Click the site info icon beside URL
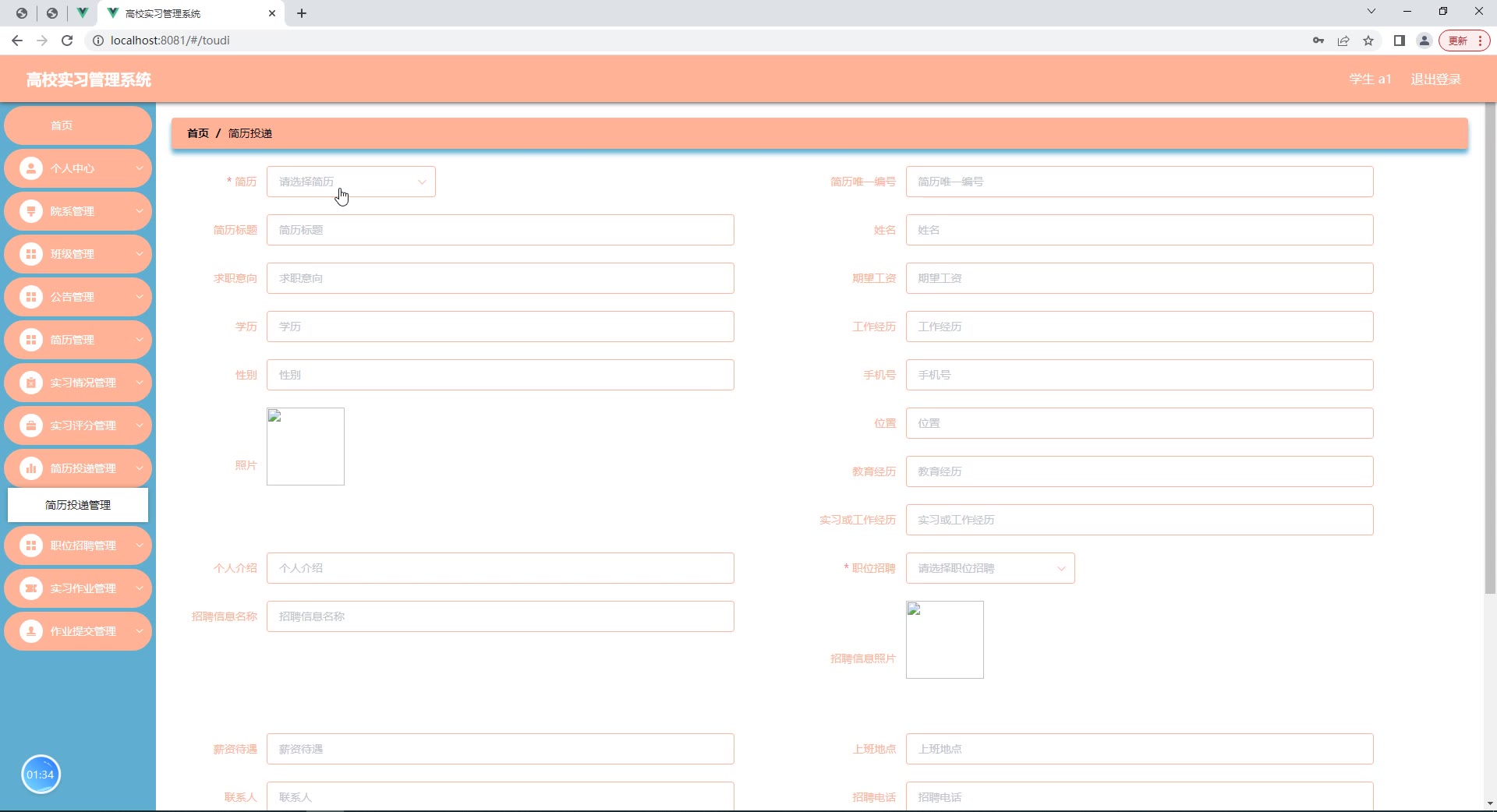This screenshot has height=812, width=1497. pyautogui.click(x=98, y=41)
